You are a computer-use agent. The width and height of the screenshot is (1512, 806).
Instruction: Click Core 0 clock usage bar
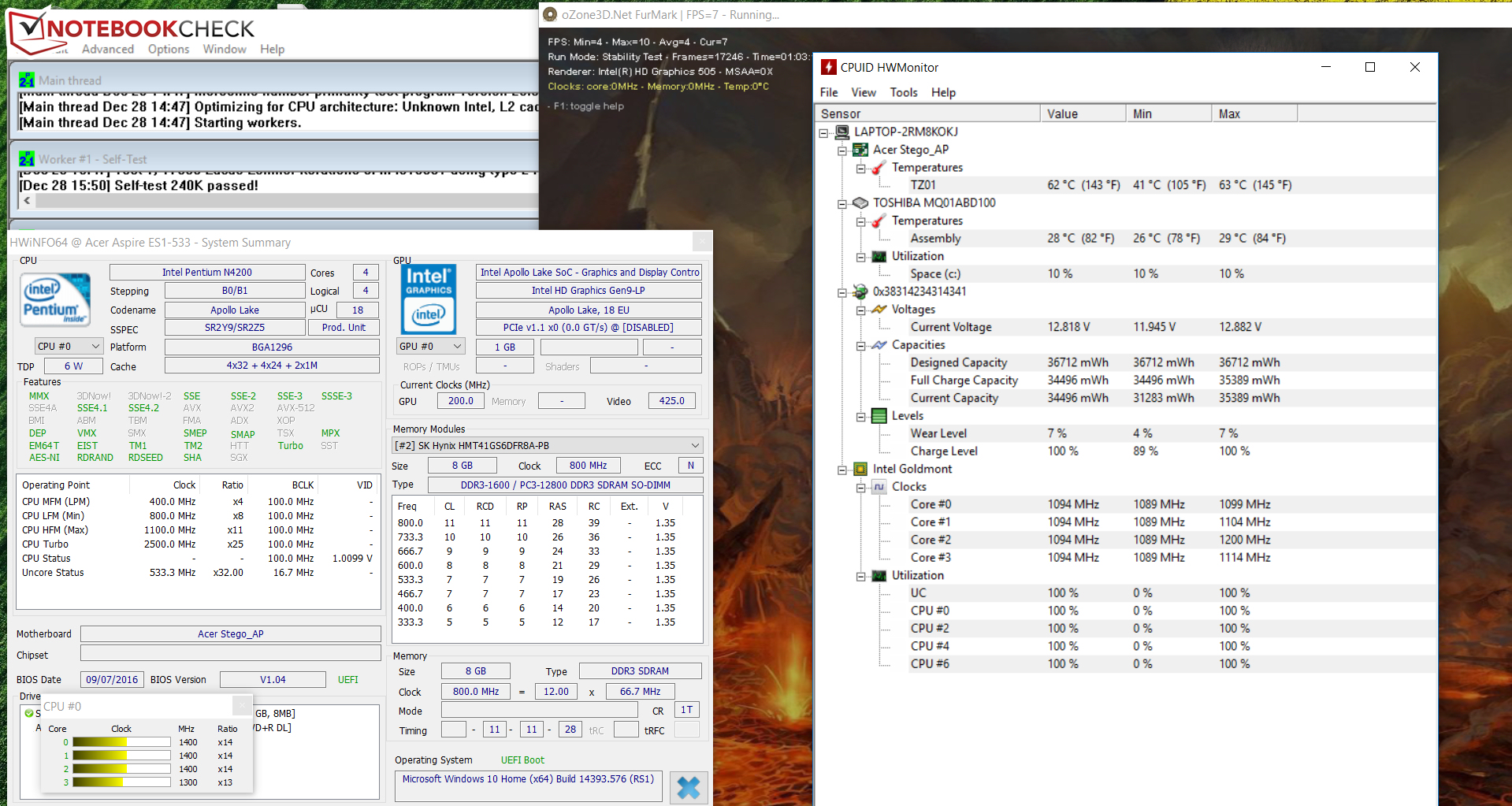[122, 742]
